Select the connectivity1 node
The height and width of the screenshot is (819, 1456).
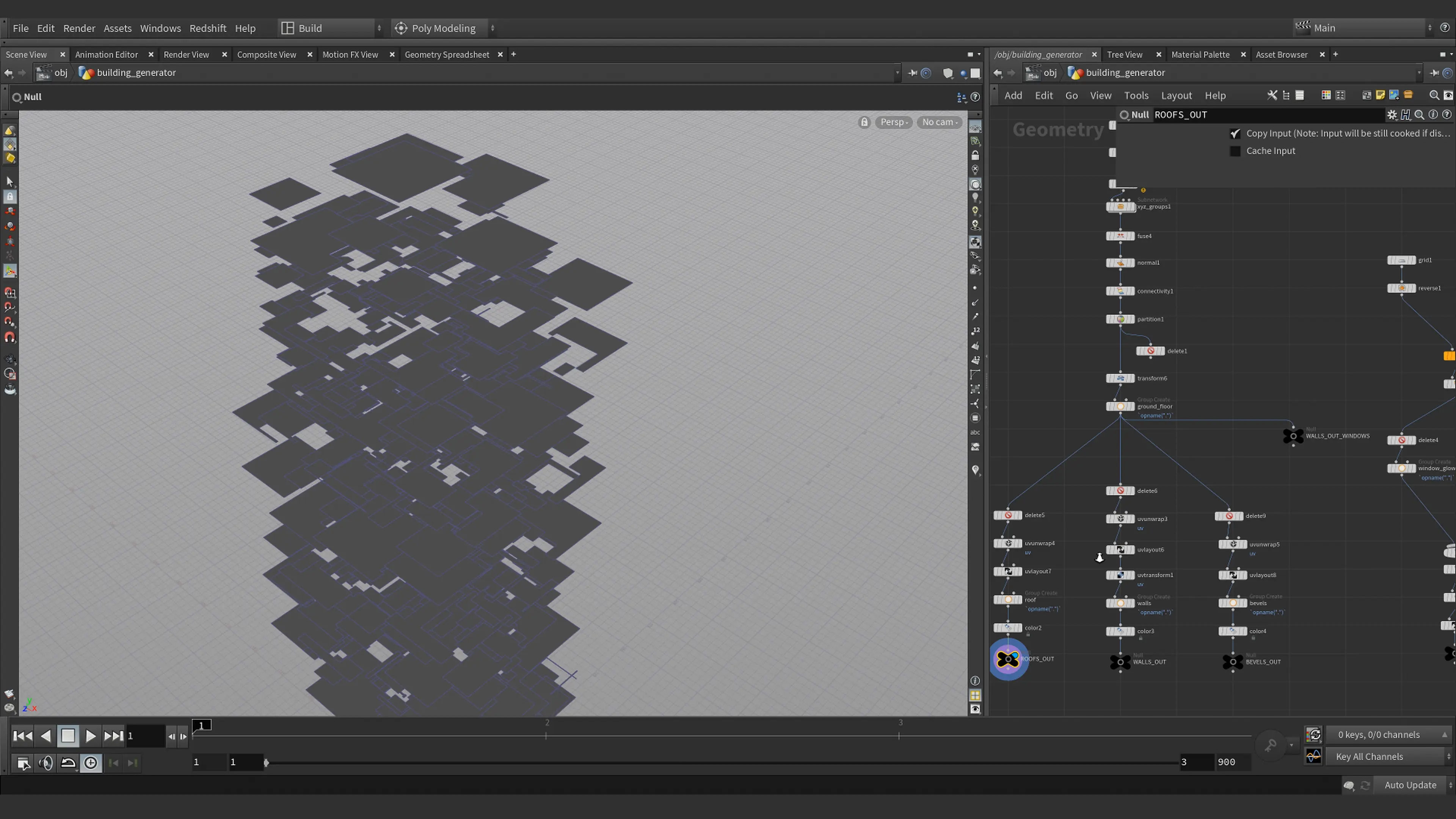pyautogui.click(x=1120, y=291)
